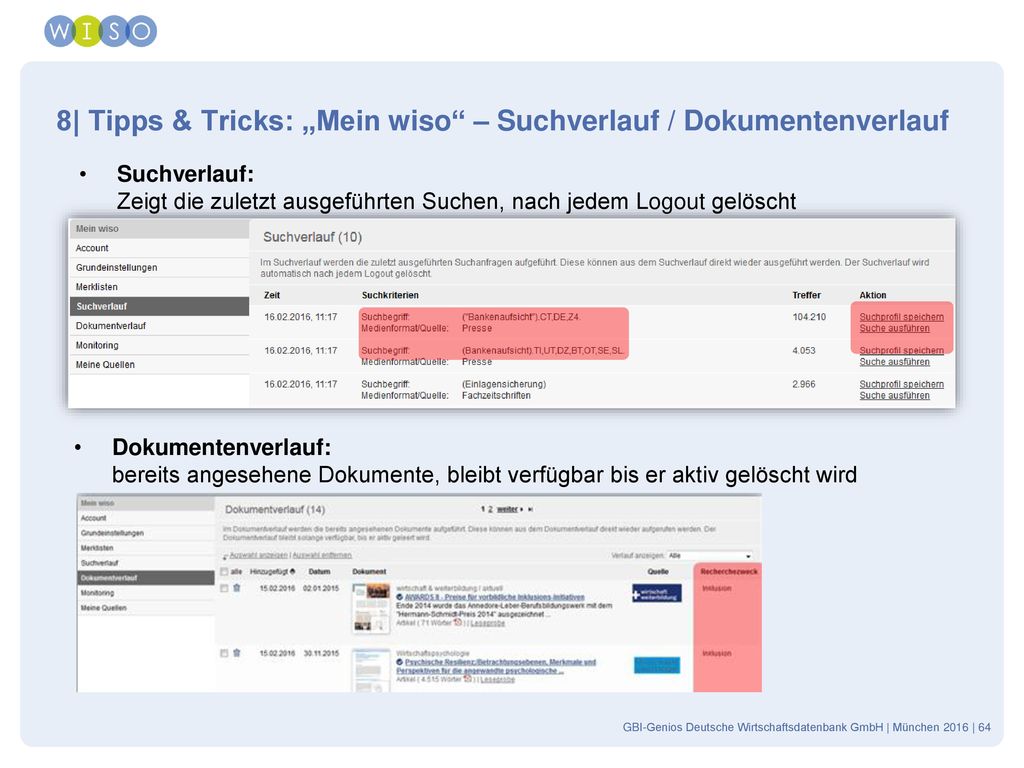This screenshot has height=768, width=1024.
Task: Open the PDF icon in the AWARDS II entry
Action: [x=458, y=622]
